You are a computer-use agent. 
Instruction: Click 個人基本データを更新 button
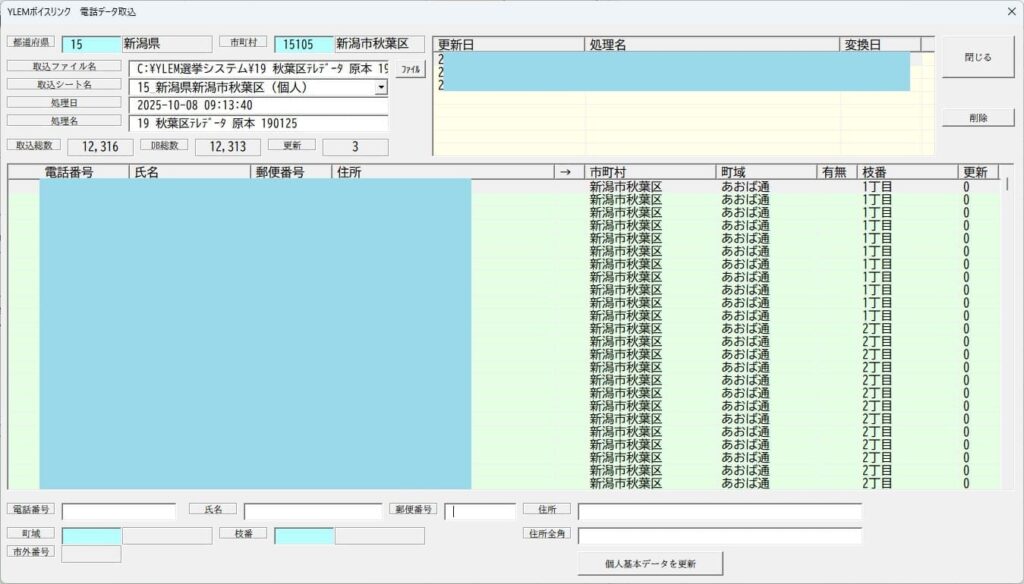(x=650, y=564)
